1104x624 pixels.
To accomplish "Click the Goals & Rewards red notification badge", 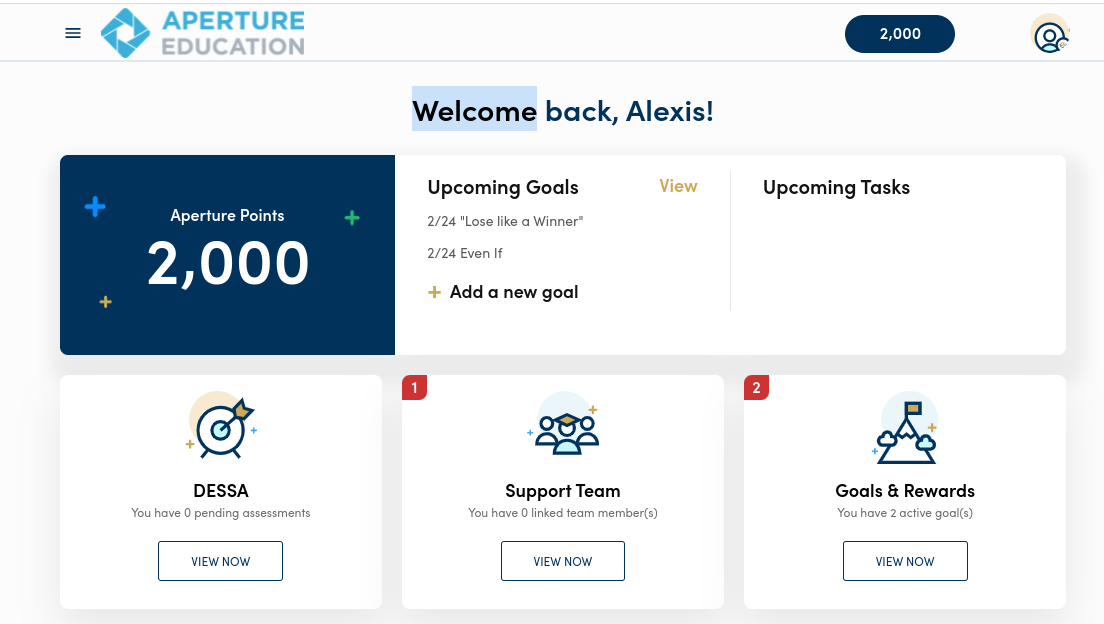I will click(x=756, y=387).
